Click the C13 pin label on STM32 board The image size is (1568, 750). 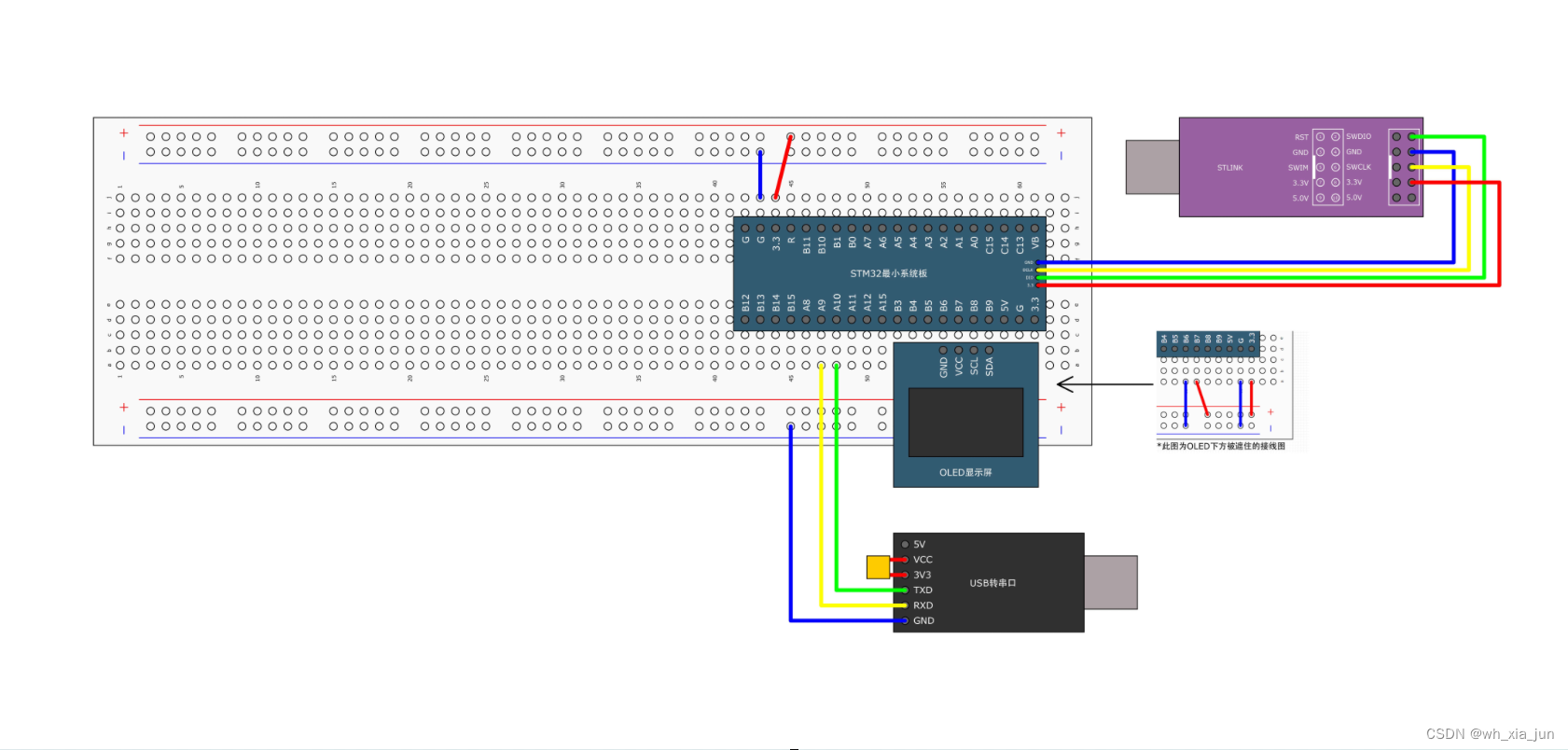coord(1020,244)
